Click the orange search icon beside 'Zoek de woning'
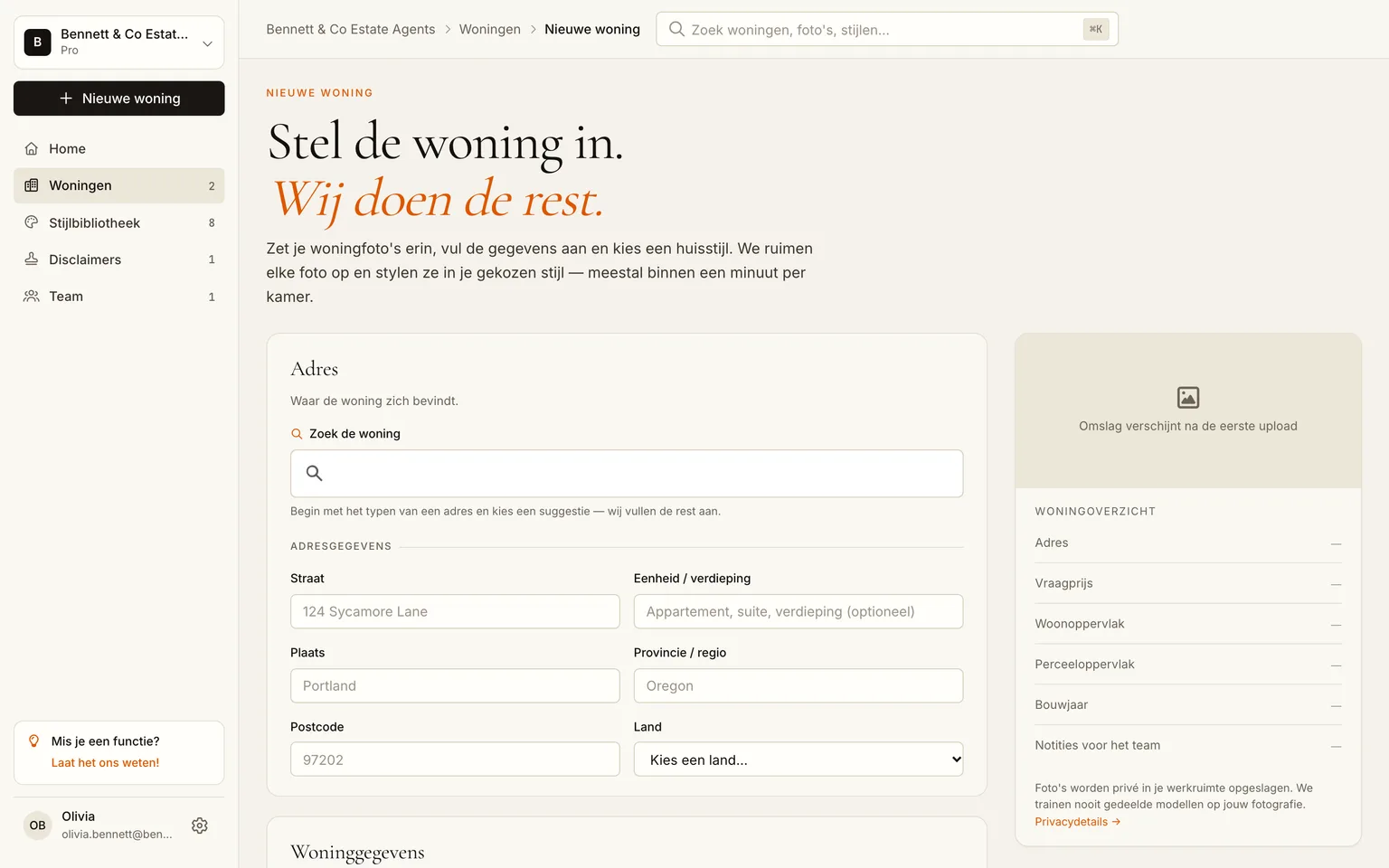This screenshot has width=1389, height=868. [297, 434]
